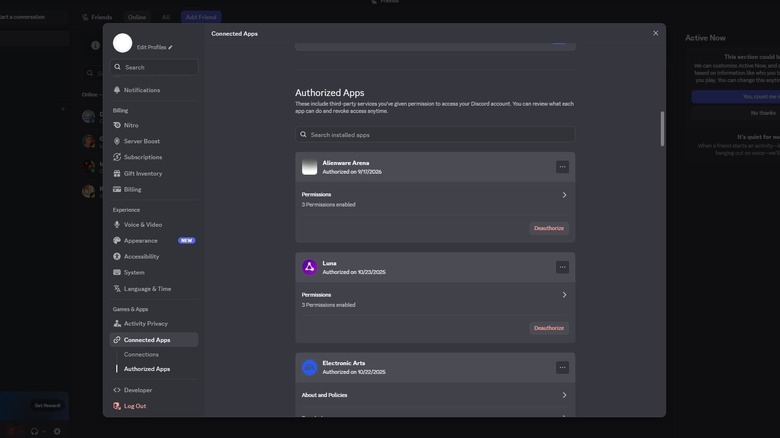Deauthorize the Alienware Arena app
The image size is (780, 438).
(x=549, y=228)
